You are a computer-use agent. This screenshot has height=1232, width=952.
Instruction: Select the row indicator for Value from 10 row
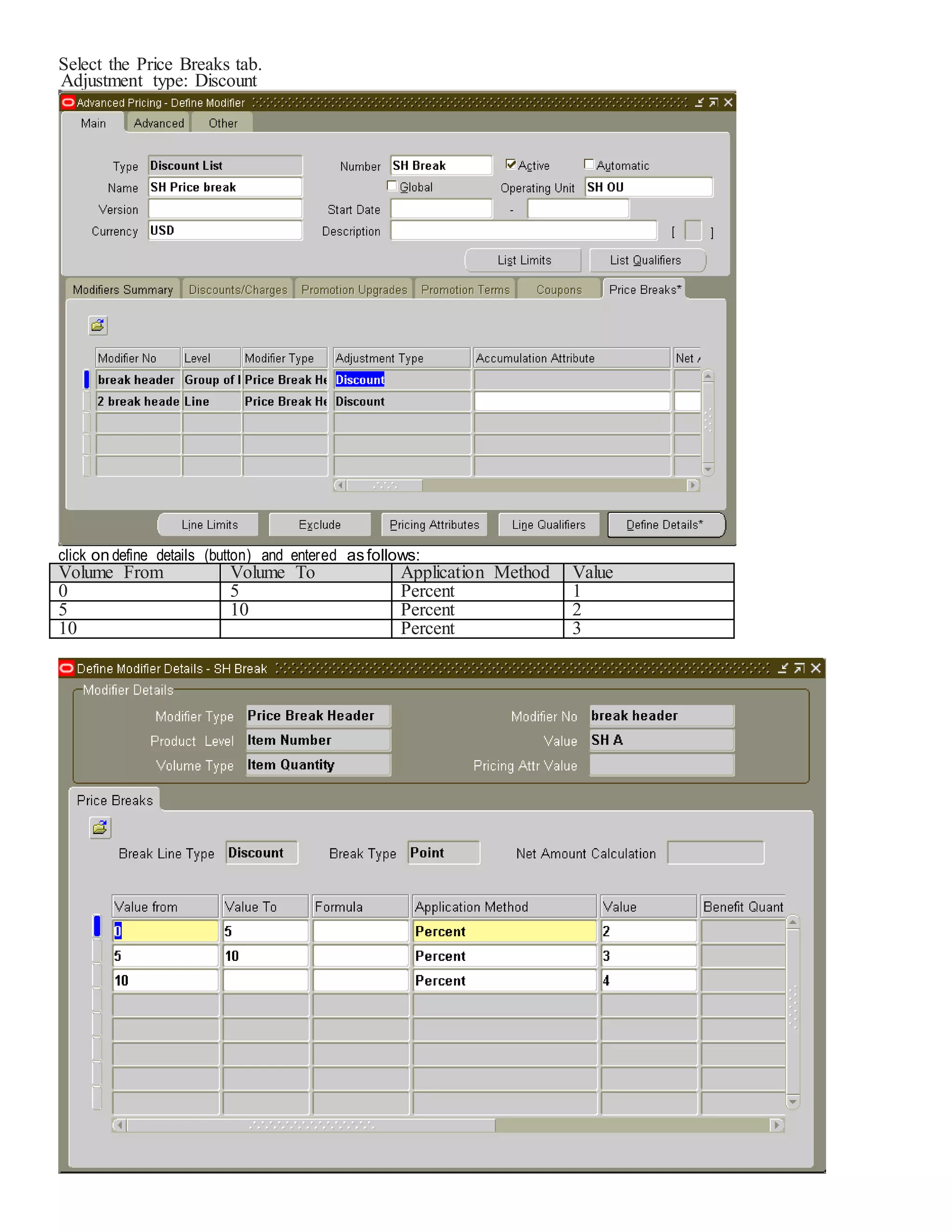click(97, 976)
